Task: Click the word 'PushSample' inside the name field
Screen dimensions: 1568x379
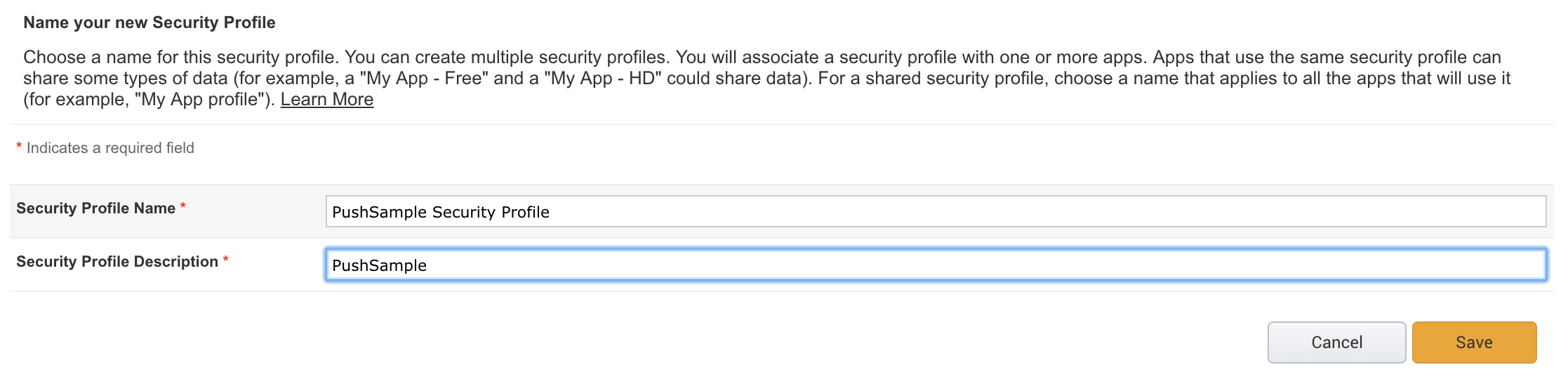Action: pos(379,212)
